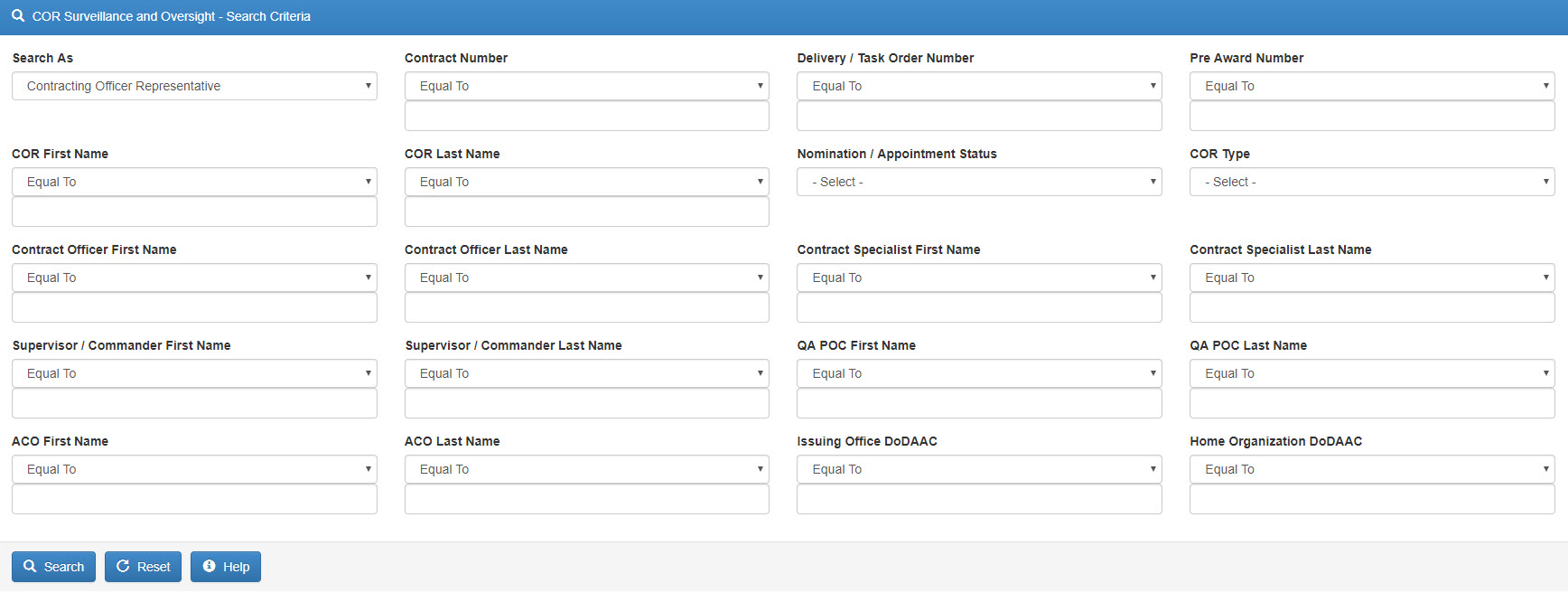Expand Nomination / Appointment Status dropdown

pyautogui.click(x=979, y=182)
